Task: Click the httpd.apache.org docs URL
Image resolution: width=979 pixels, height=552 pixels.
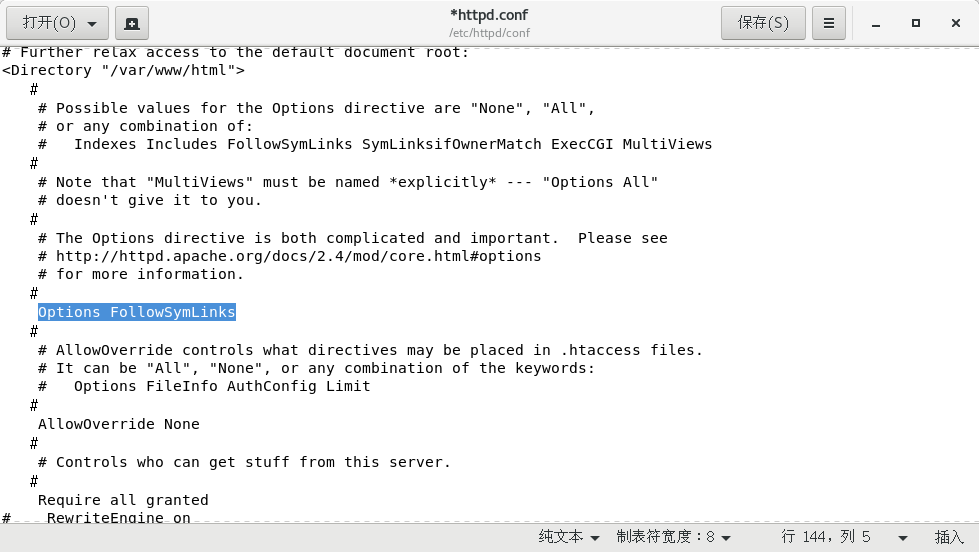Action: point(298,256)
